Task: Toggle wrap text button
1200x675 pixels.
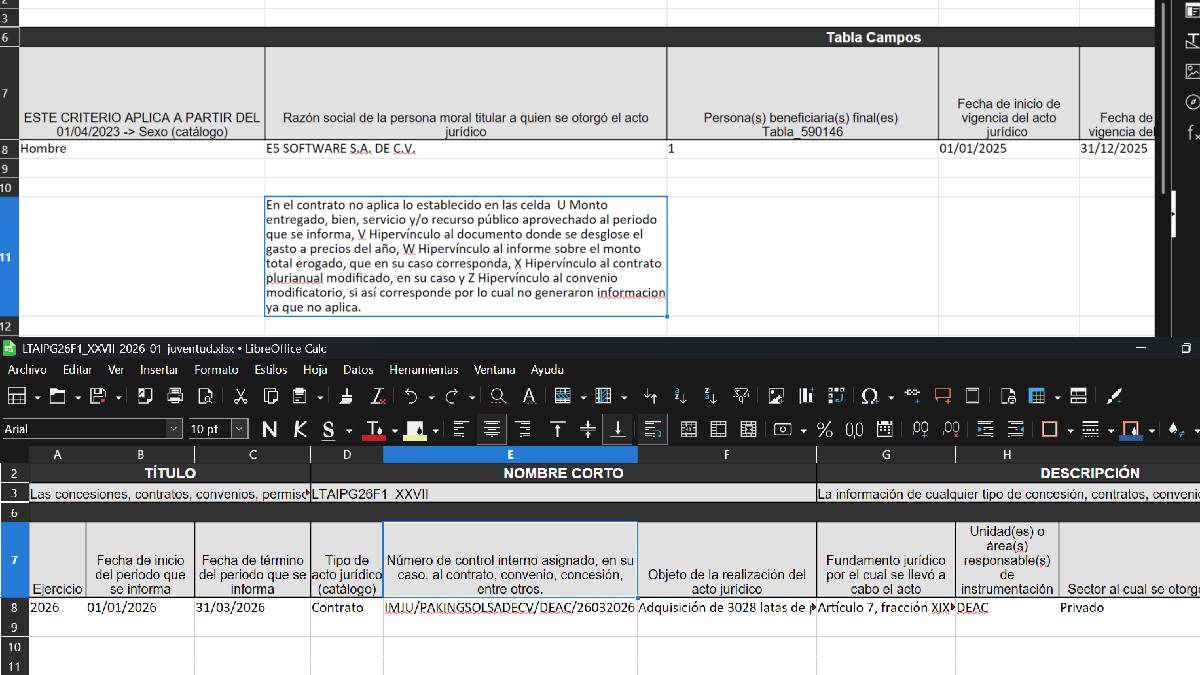Action: coord(653,430)
